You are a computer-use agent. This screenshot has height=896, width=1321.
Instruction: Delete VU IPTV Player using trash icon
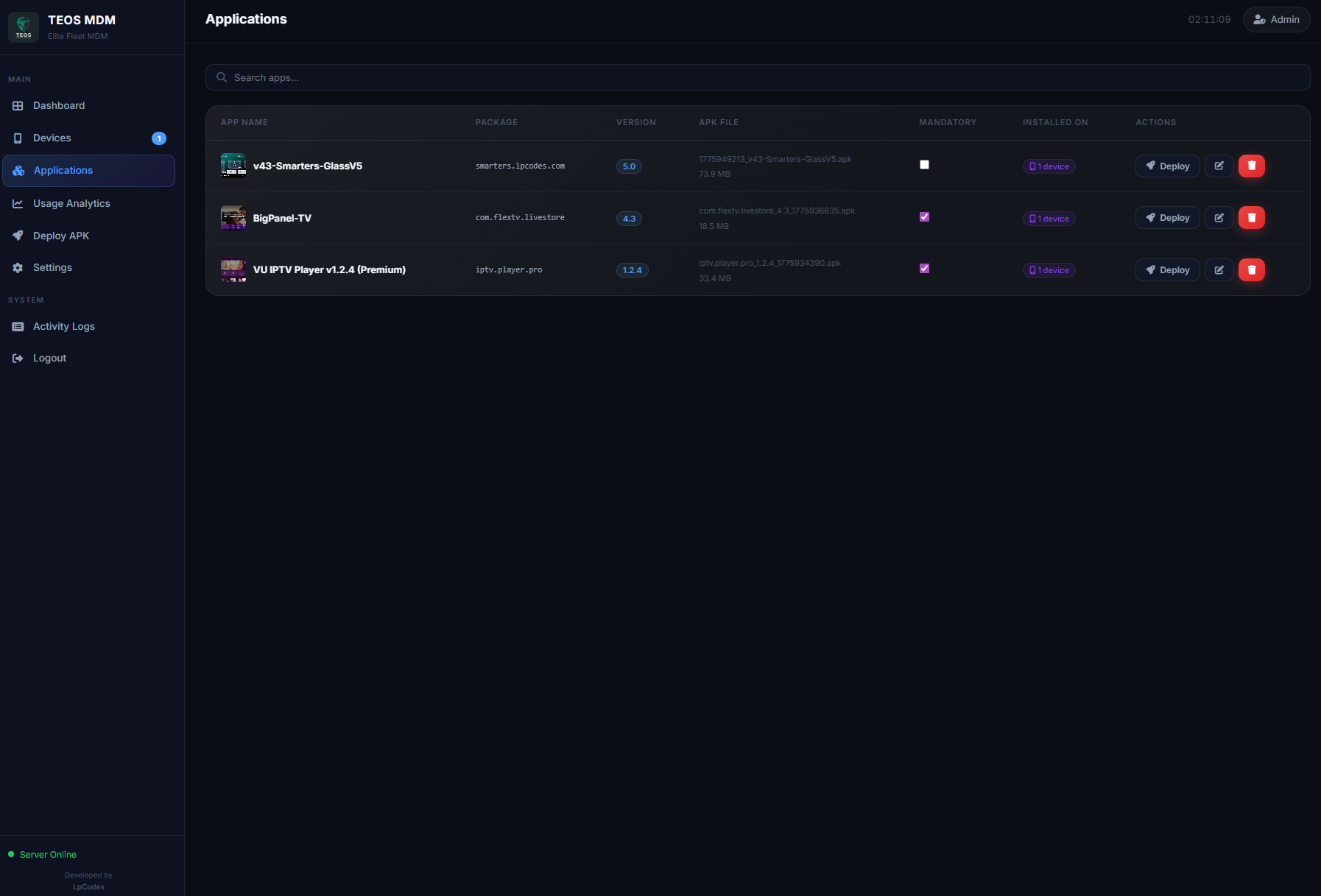tap(1251, 270)
